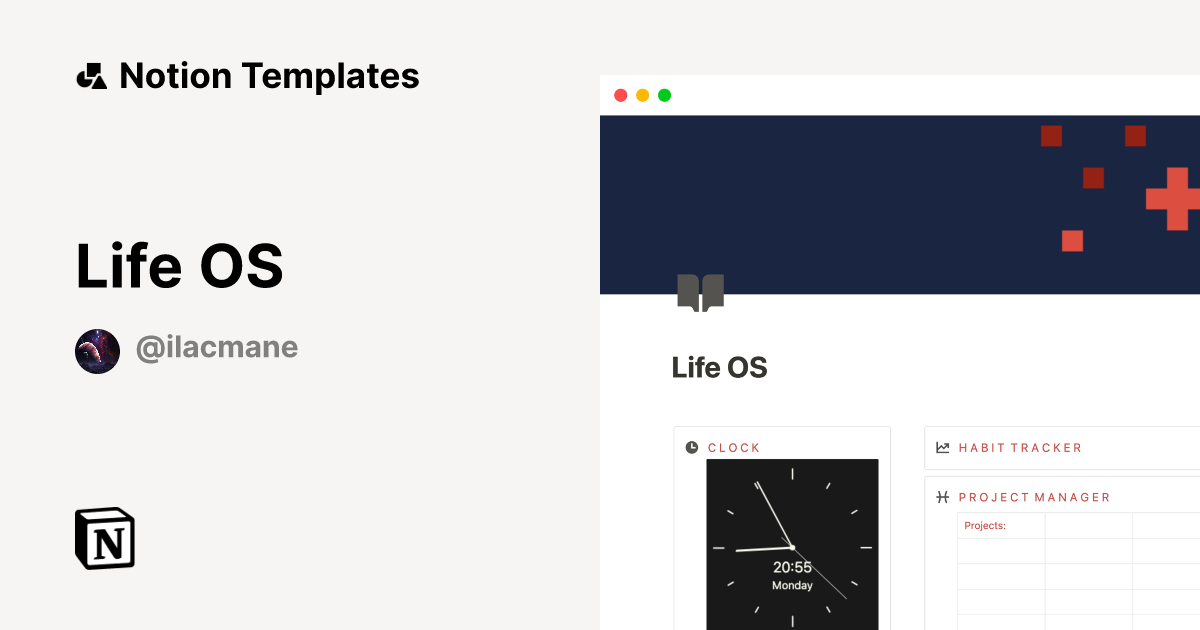Click the large Life OS template heading
1200x630 pixels.
pyautogui.click(x=180, y=265)
